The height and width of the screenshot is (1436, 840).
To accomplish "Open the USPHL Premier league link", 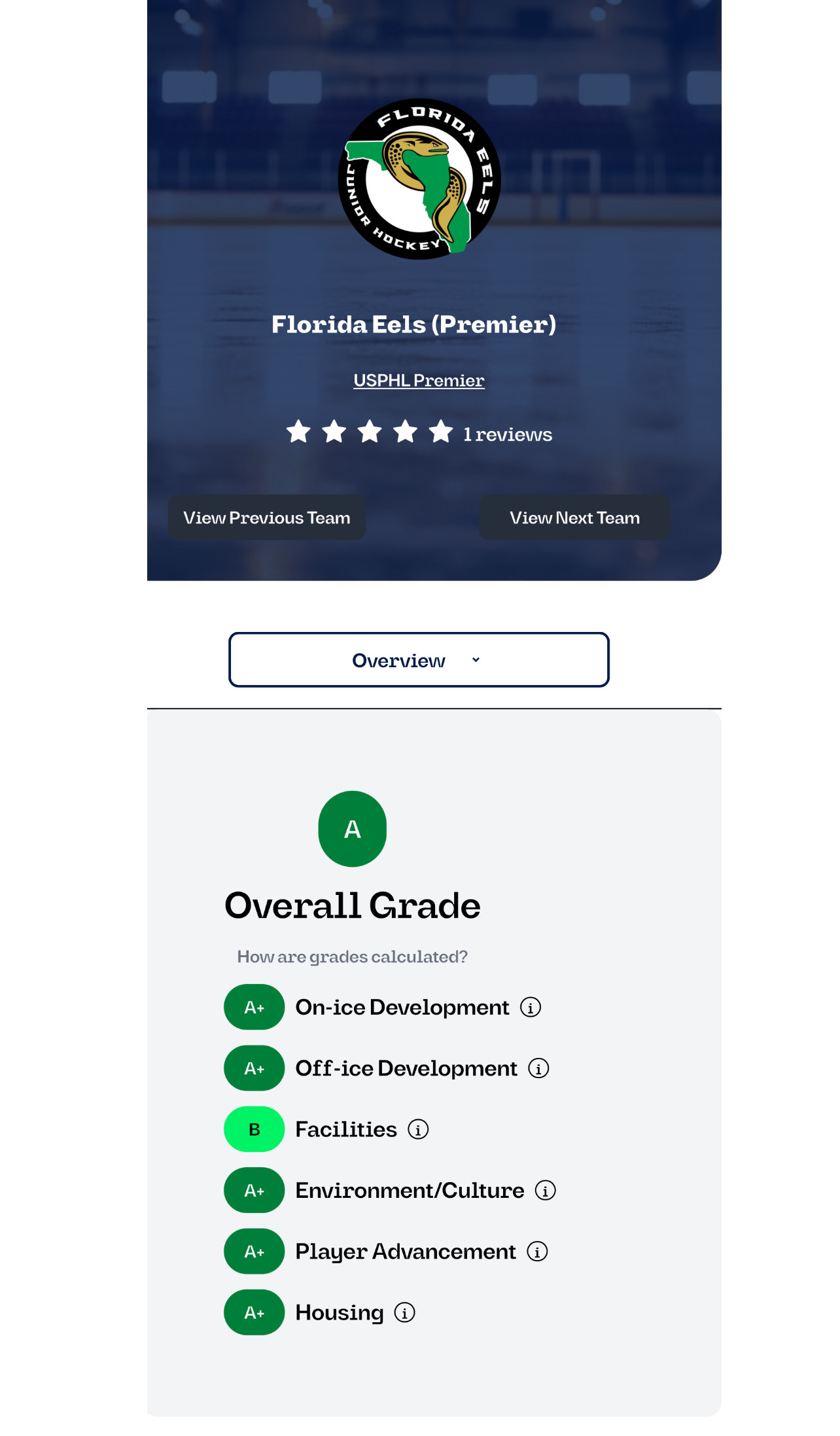I will click(419, 379).
